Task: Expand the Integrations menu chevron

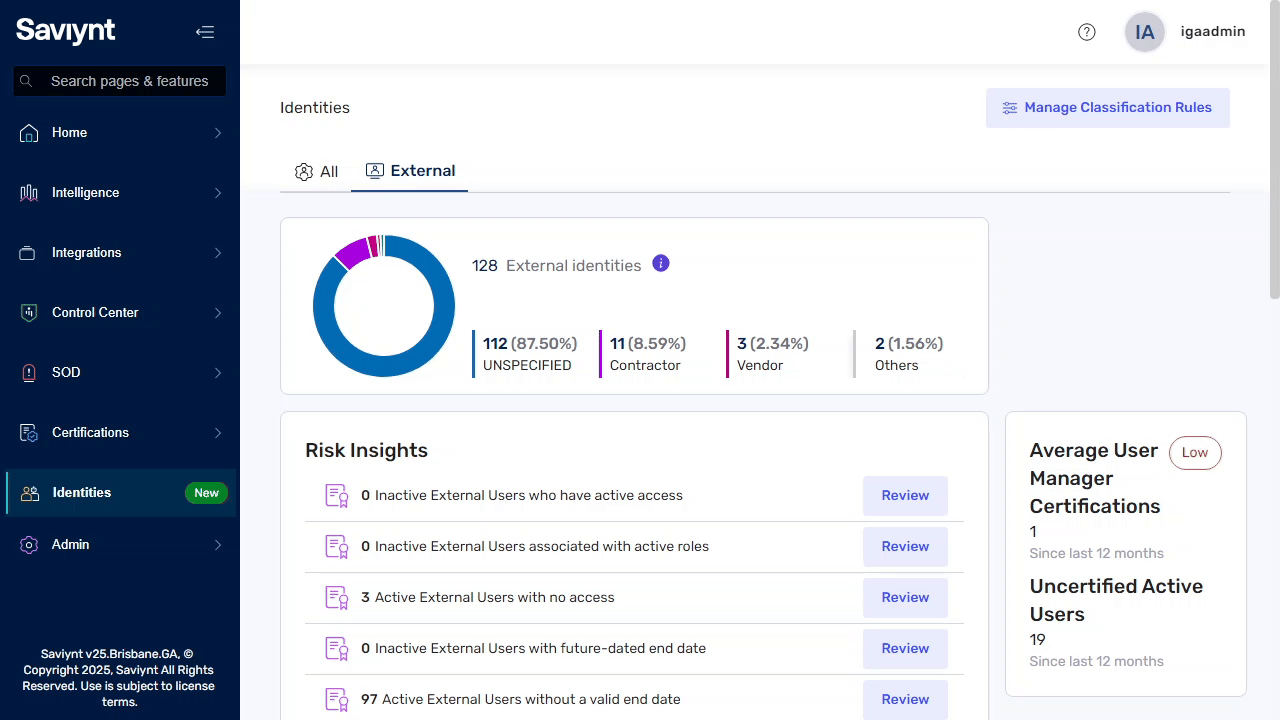Action: click(x=218, y=253)
